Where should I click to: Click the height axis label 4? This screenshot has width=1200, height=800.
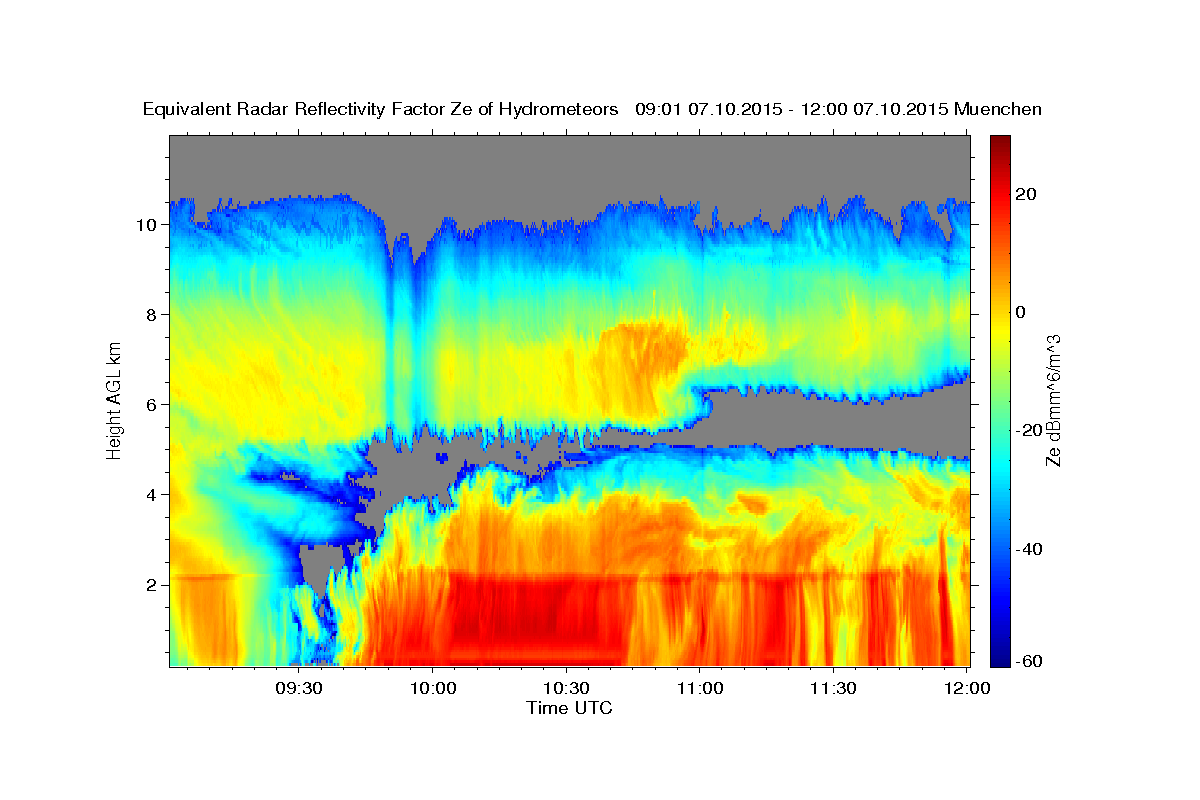(x=149, y=495)
